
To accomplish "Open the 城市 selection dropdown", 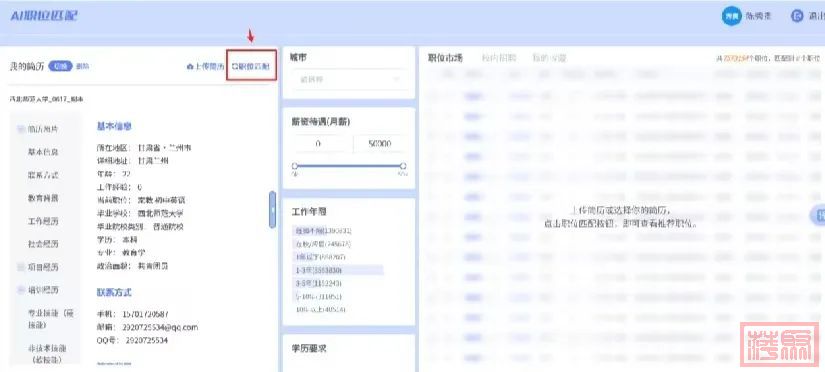I will (348, 79).
